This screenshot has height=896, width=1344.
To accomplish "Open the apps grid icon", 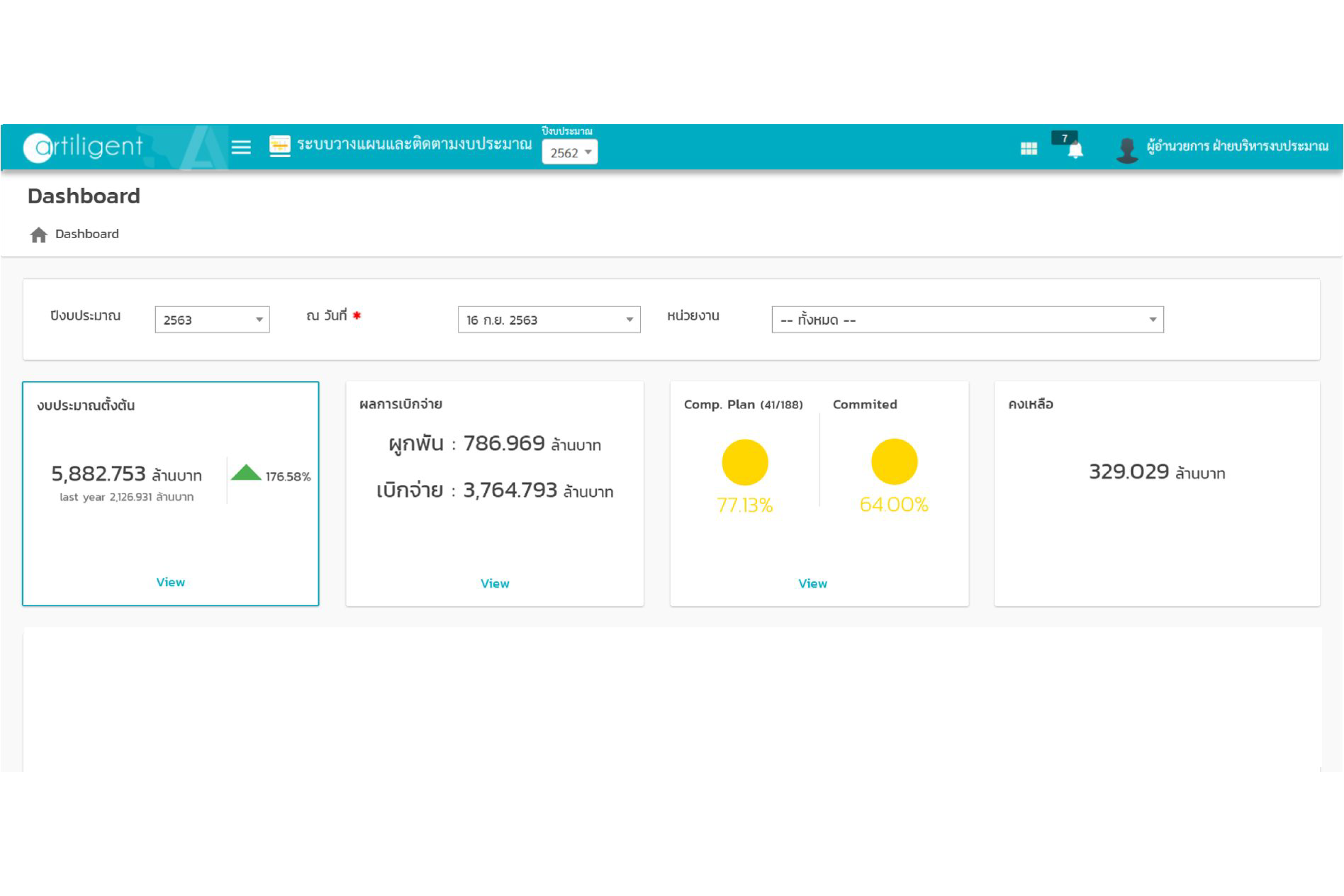I will pyautogui.click(x=1029, y=148).
